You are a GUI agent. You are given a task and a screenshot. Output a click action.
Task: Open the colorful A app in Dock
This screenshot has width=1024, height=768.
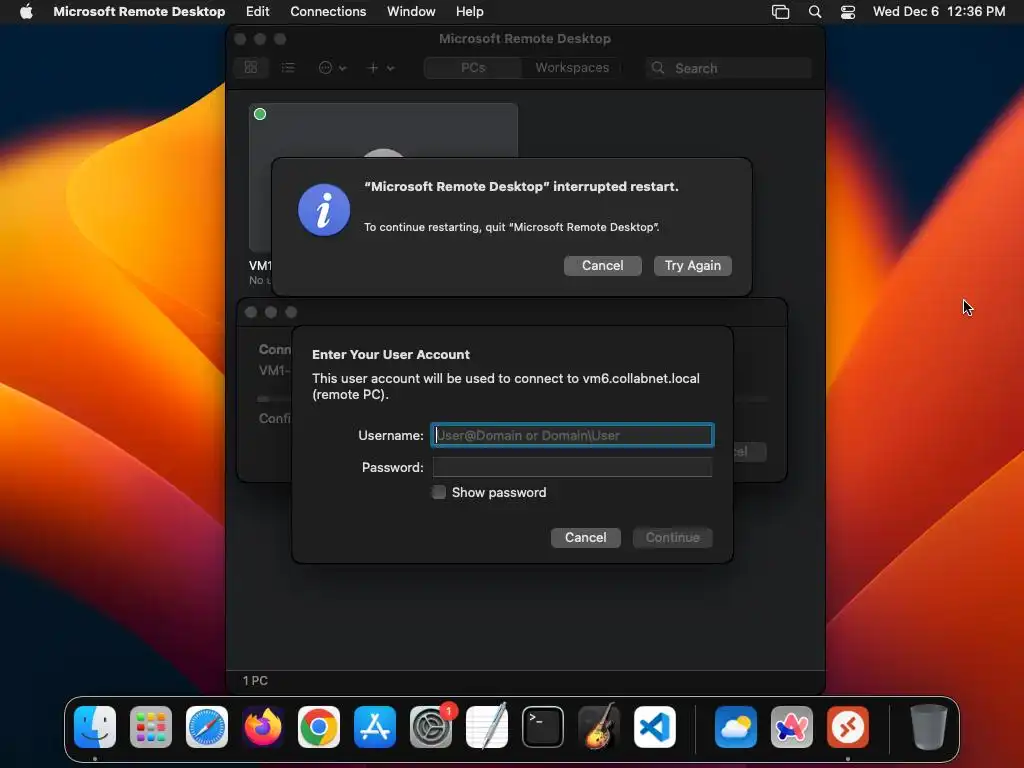792,726
